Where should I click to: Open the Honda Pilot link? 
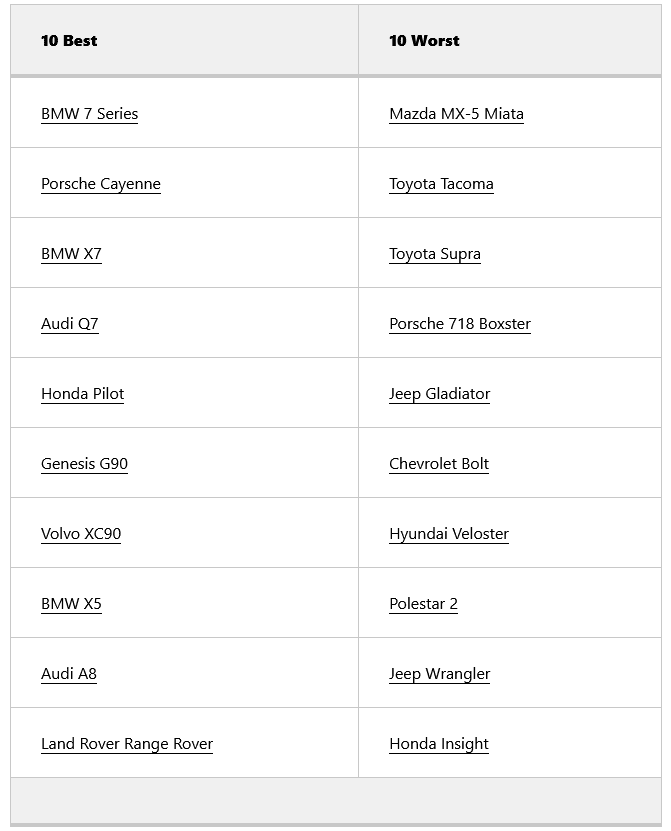click(82, 394)
